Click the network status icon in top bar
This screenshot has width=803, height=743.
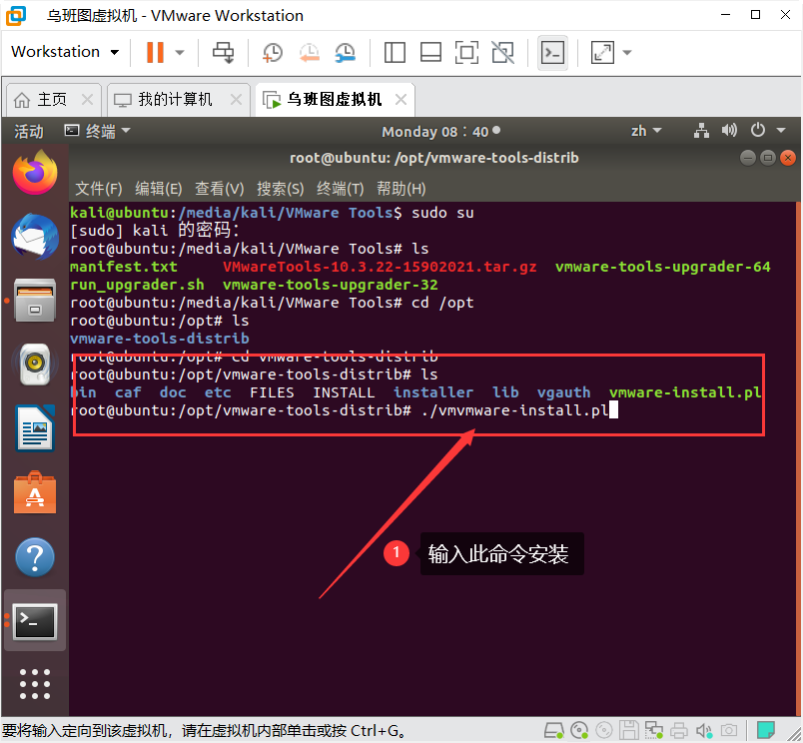click(701, 131)
